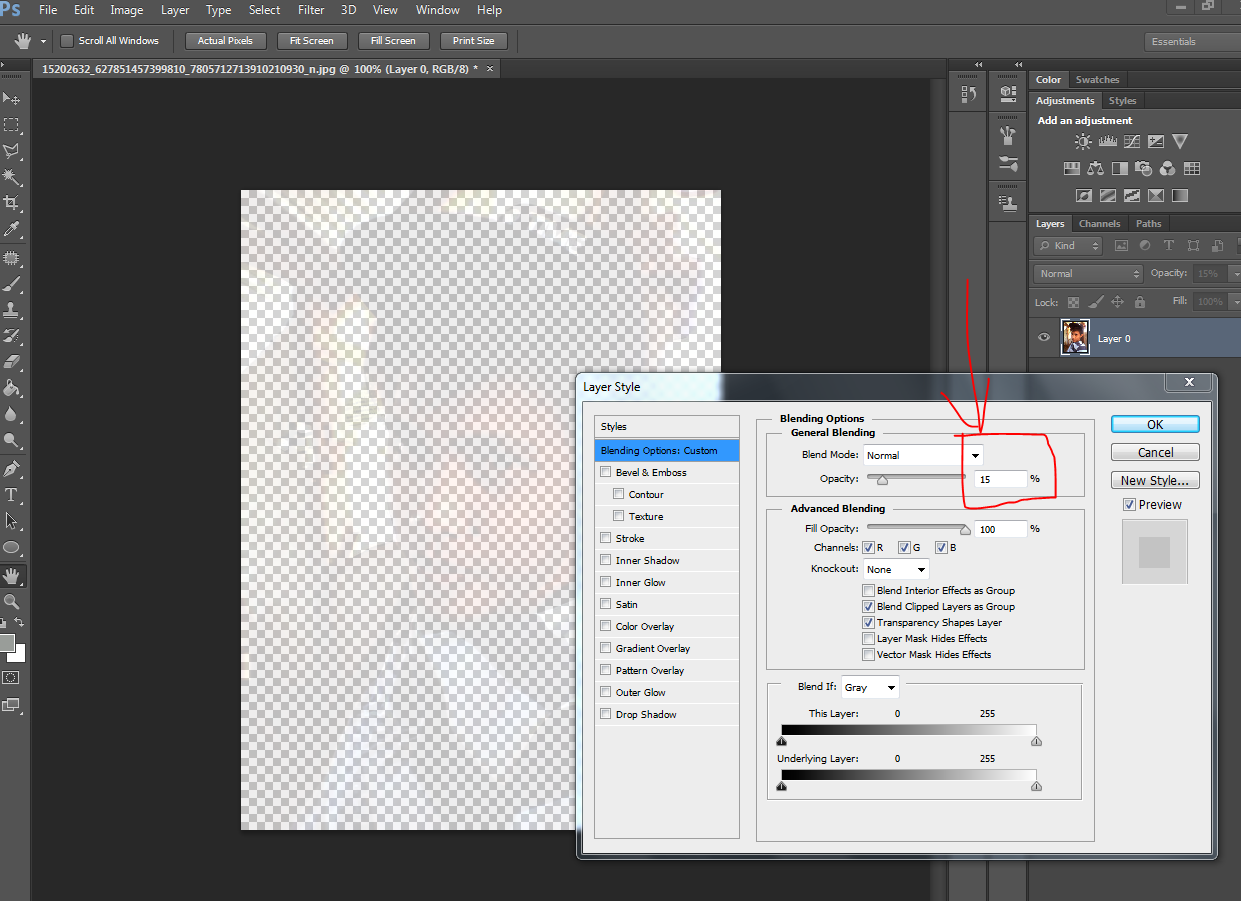This screenshot has height=901, width=1241.
Task: Open the History panel icon
Action: coord(968,93)
